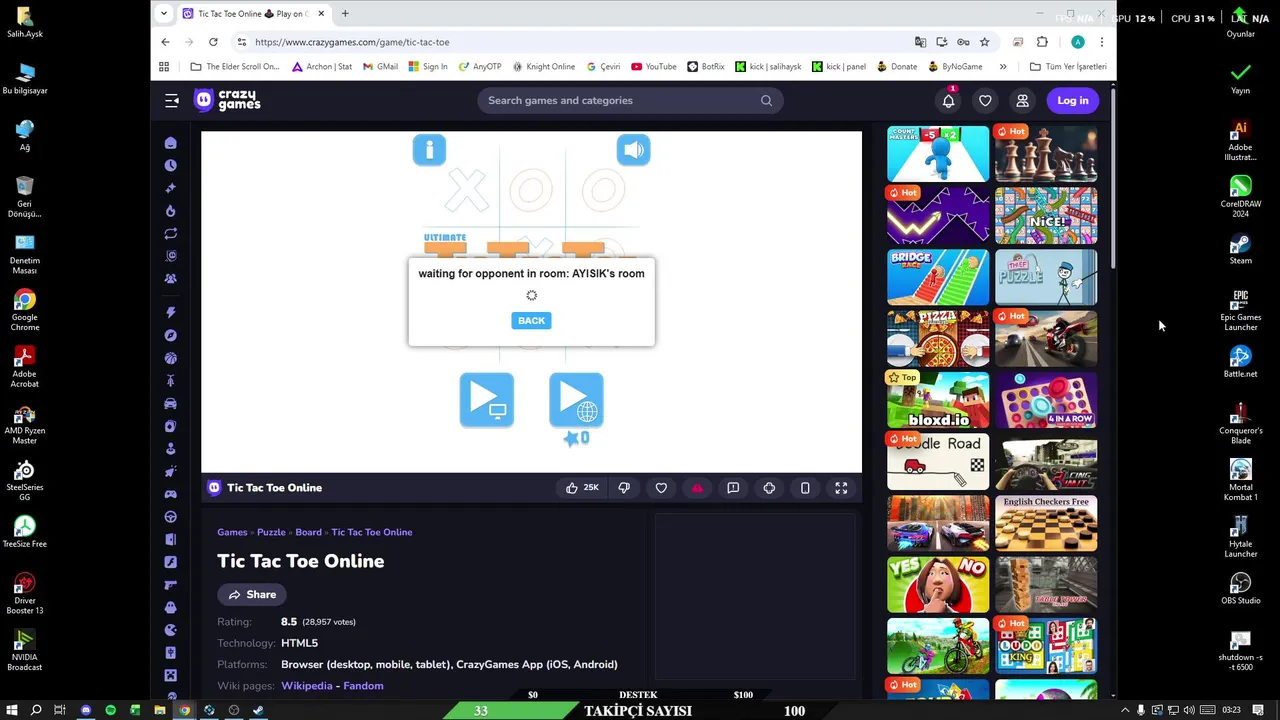Click the Spotify taskbar icon

pos(110,710)
